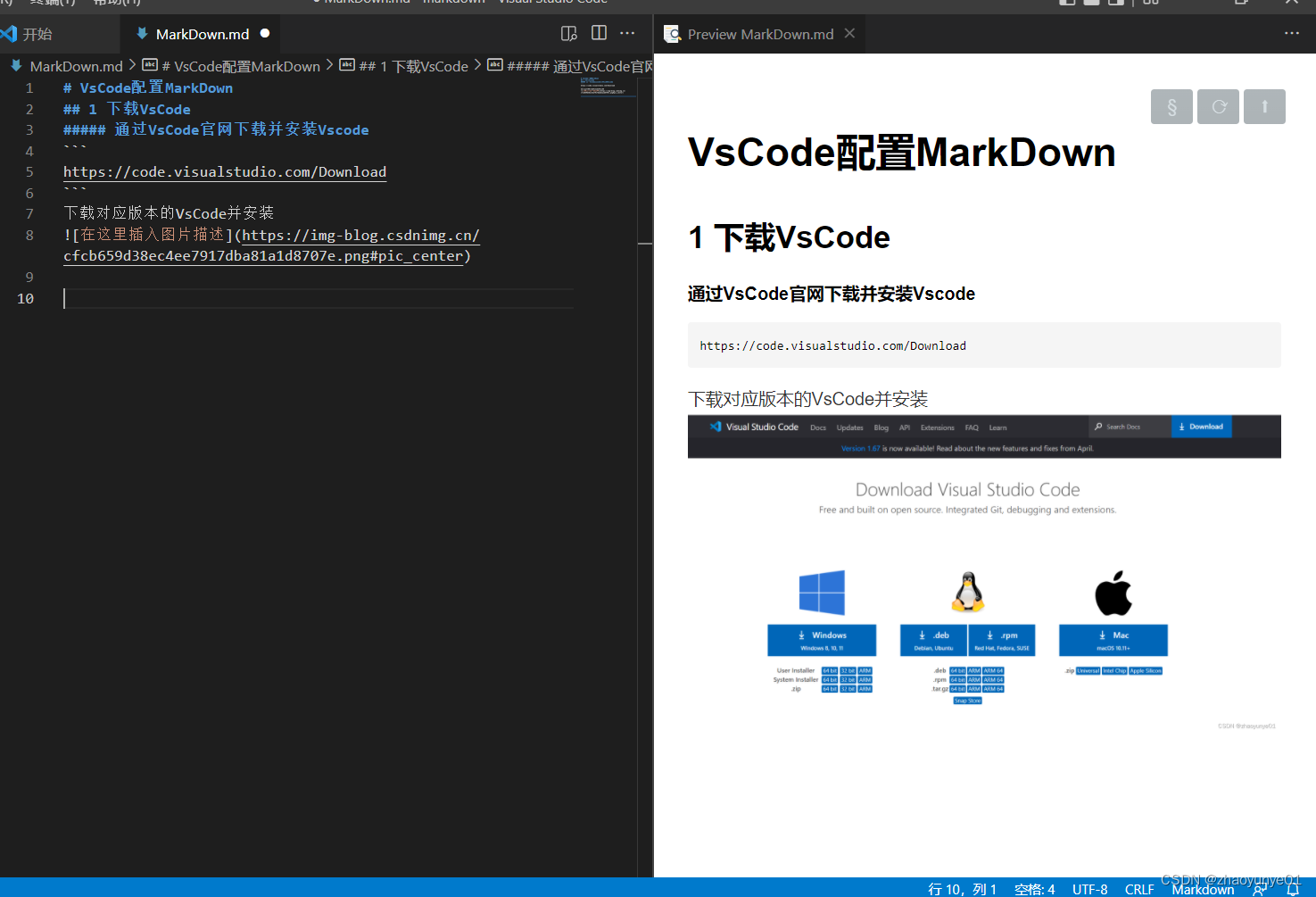This screenshot has height=897, width=1316.
Task: Click editor vertical scrollbar marker
Action: [x=645, y=244]
